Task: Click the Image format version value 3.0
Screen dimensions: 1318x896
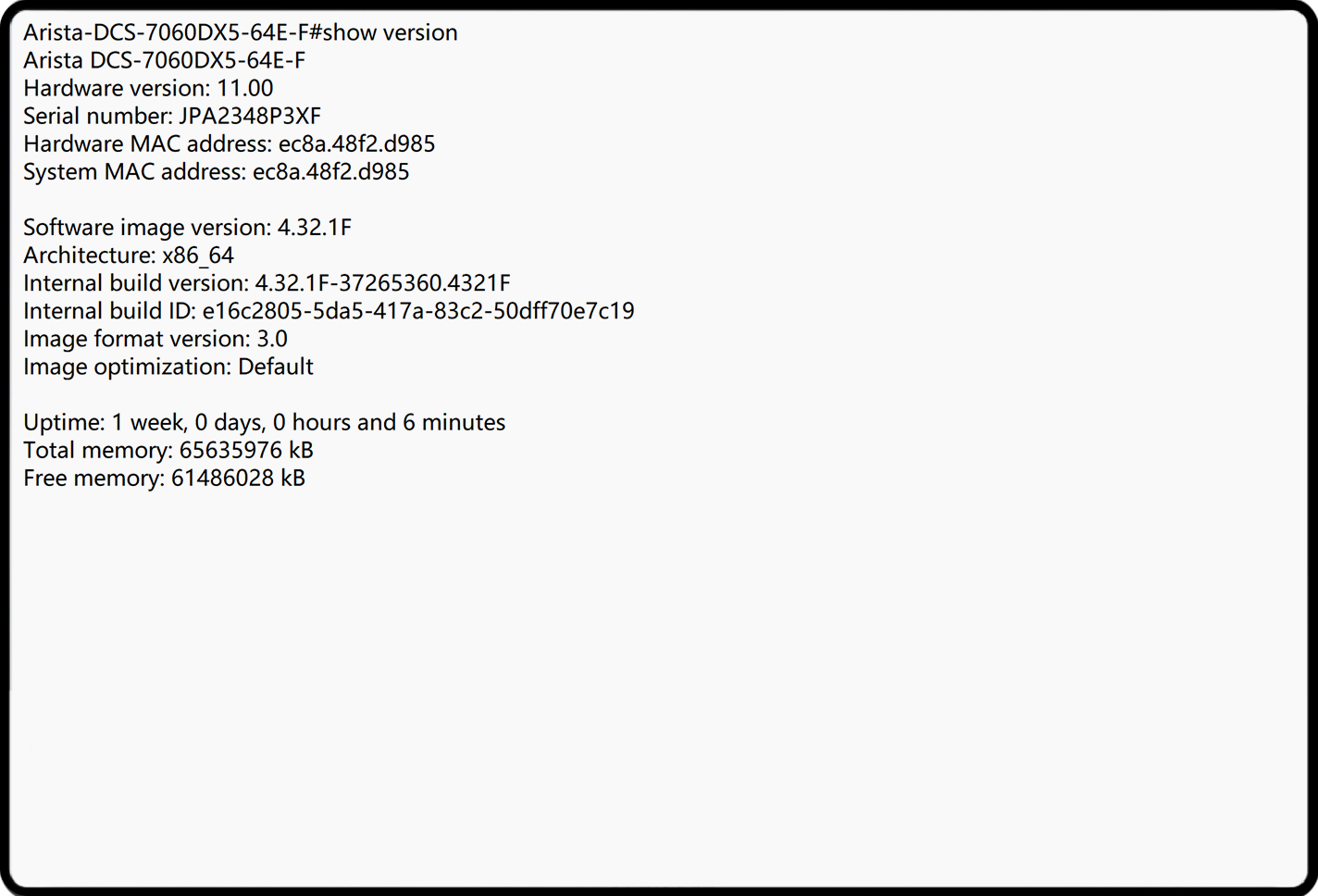Action: pos(272,339)
